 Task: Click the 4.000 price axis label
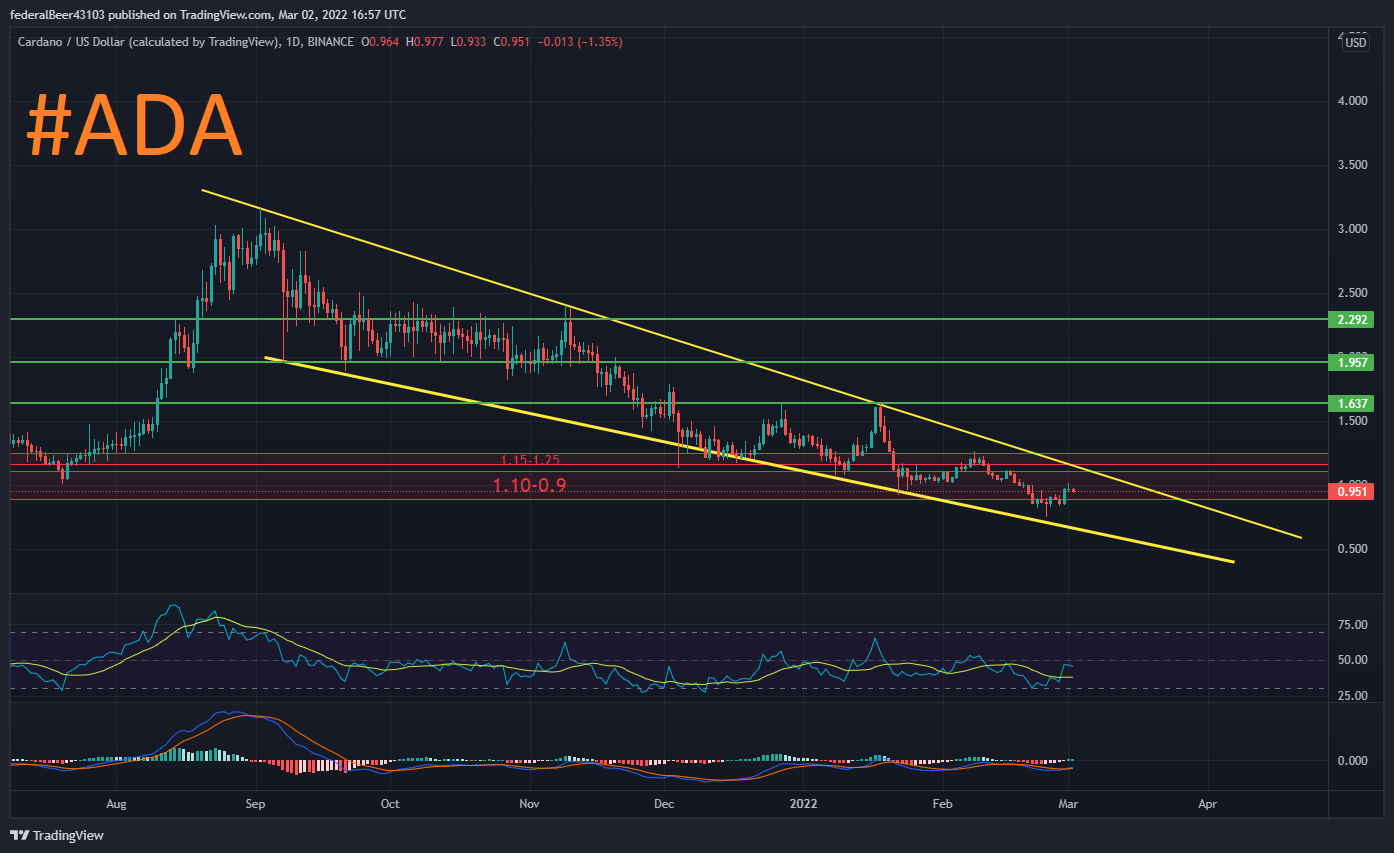1353,101
